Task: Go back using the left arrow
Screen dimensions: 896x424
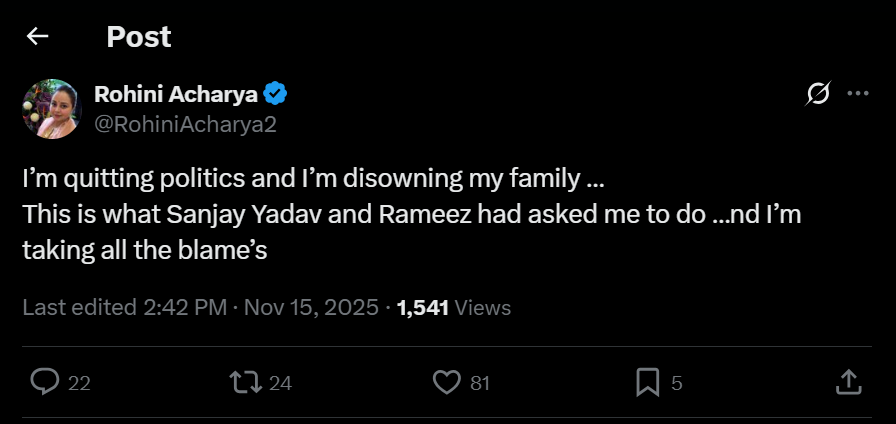Action: (37, 37)
